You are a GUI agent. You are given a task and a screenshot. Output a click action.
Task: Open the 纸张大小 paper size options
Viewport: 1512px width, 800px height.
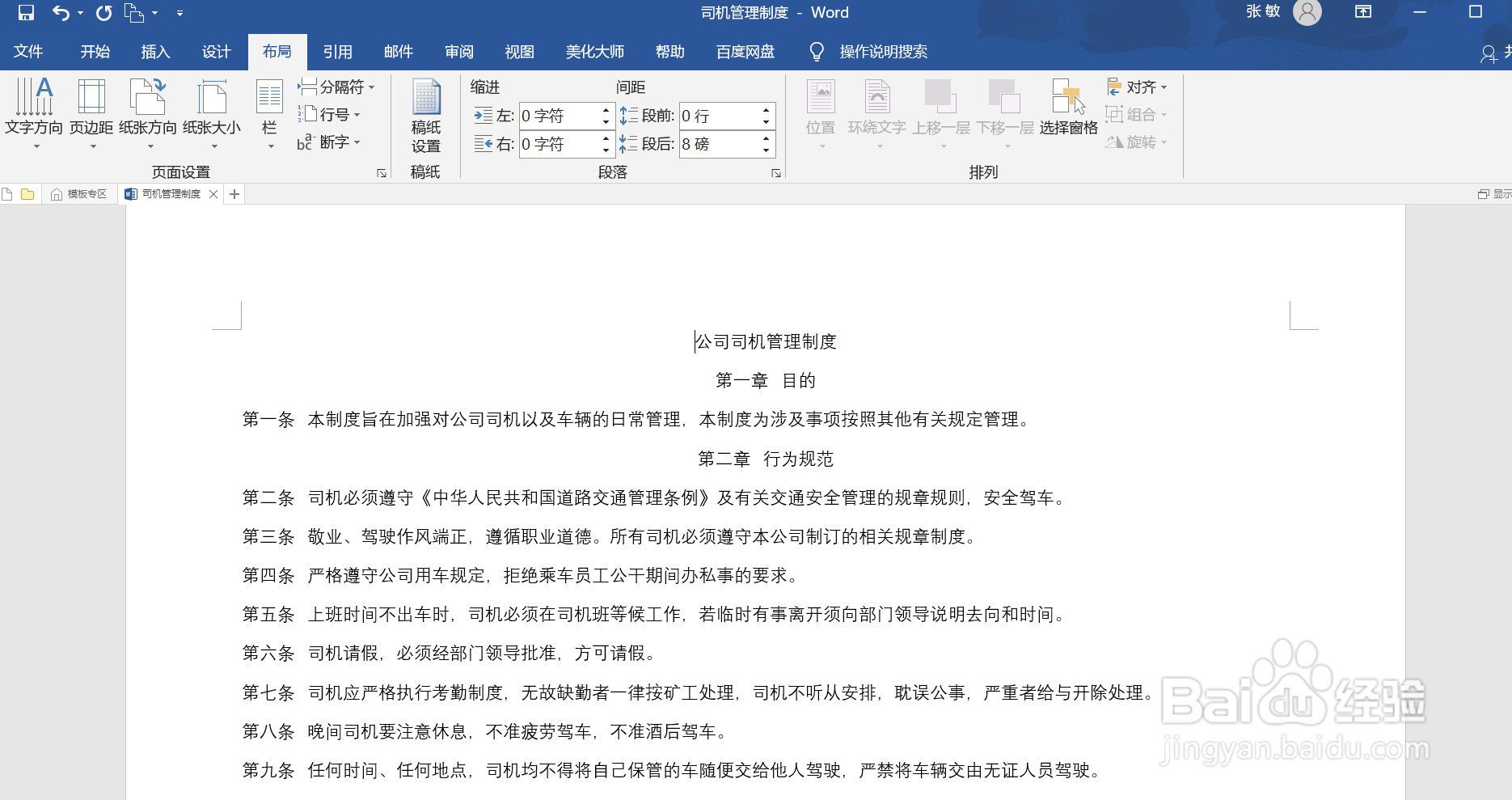[x=211, y=113]
